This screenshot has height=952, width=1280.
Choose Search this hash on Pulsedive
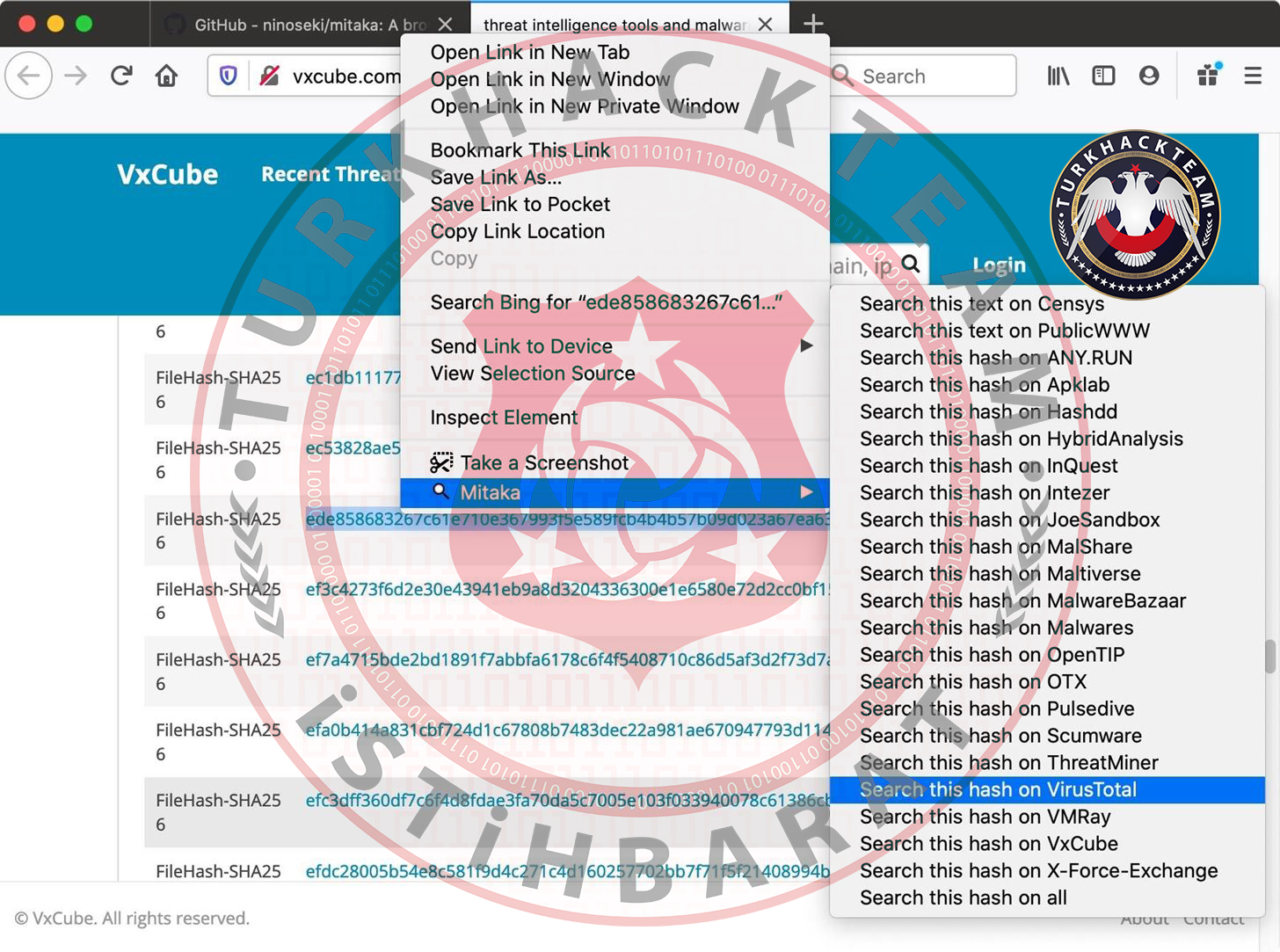(1047, 709)
